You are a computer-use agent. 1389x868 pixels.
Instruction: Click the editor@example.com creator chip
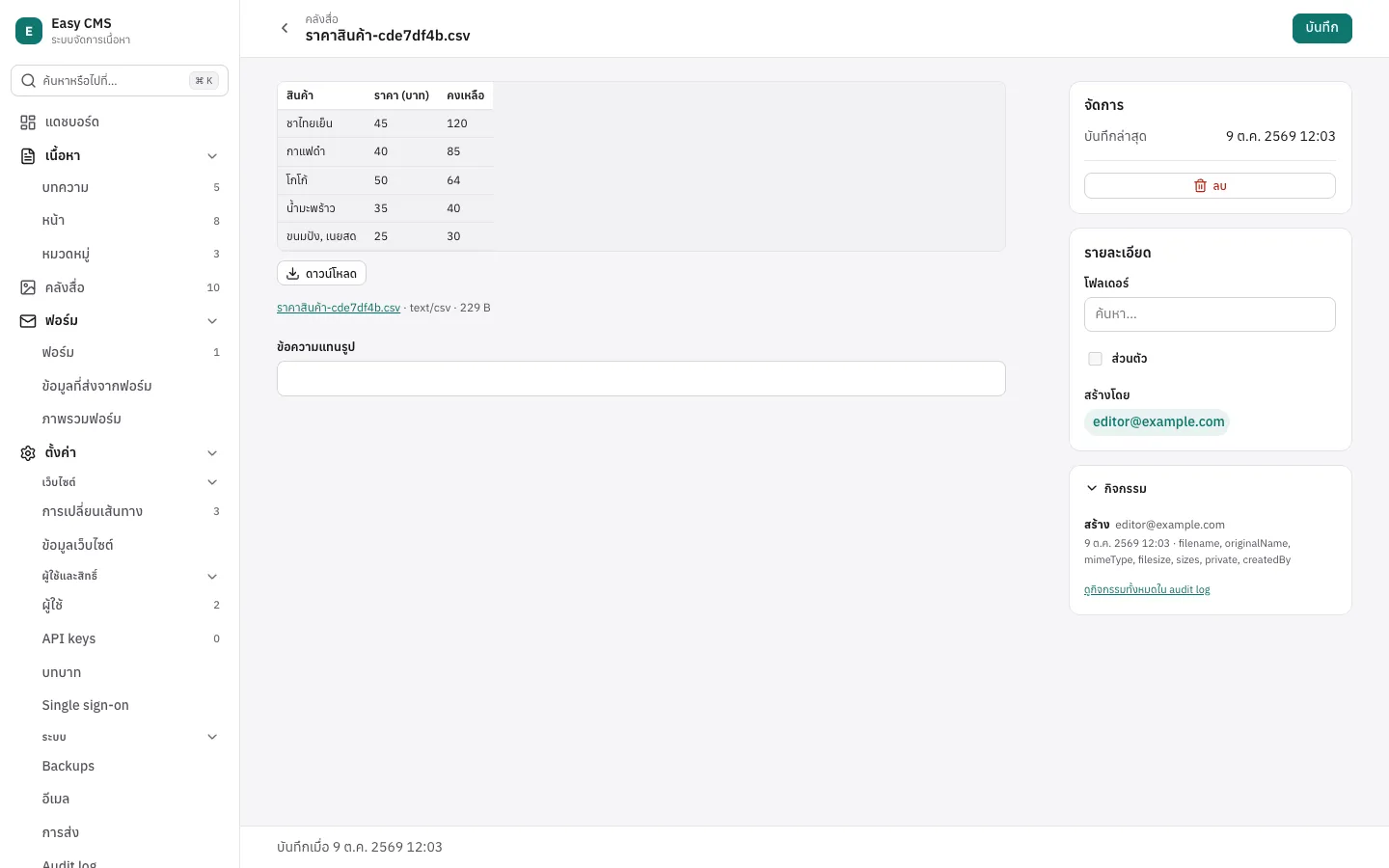(x=1157, y=422)
